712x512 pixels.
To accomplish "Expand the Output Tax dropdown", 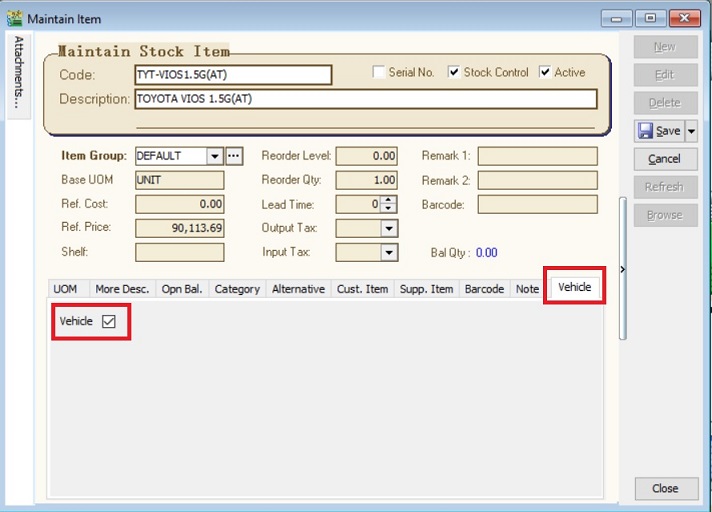I will [x=389, y=228].
